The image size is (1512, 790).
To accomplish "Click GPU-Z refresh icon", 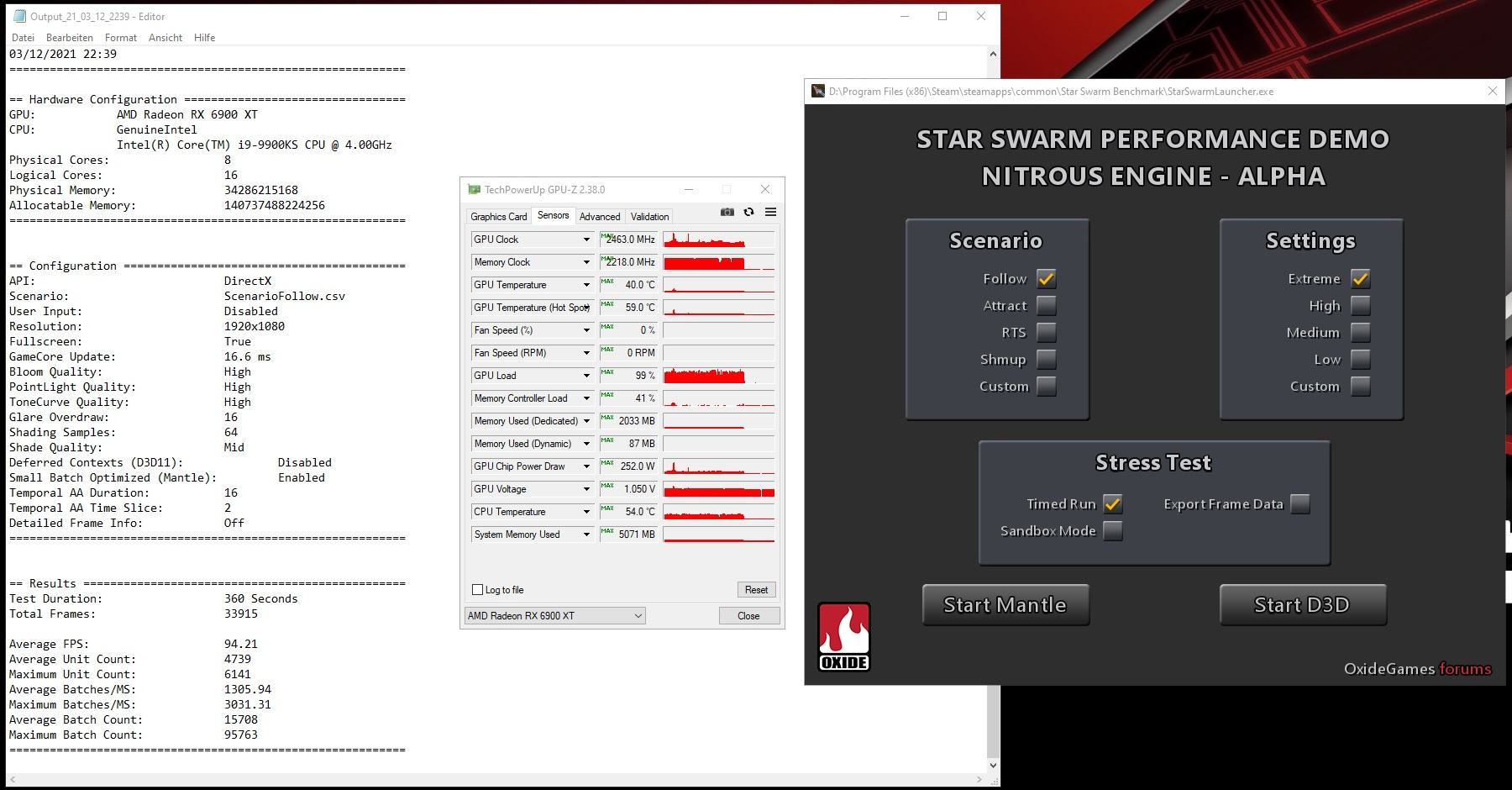I will click(x=749, y=212).
